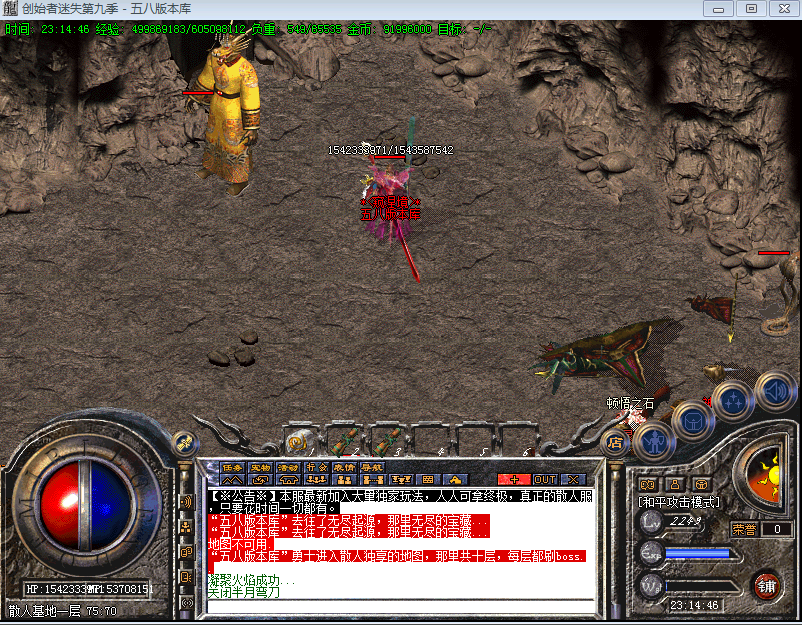
Task: Minimize the game window
Action: pyautogui.click(x=718, y=9)
